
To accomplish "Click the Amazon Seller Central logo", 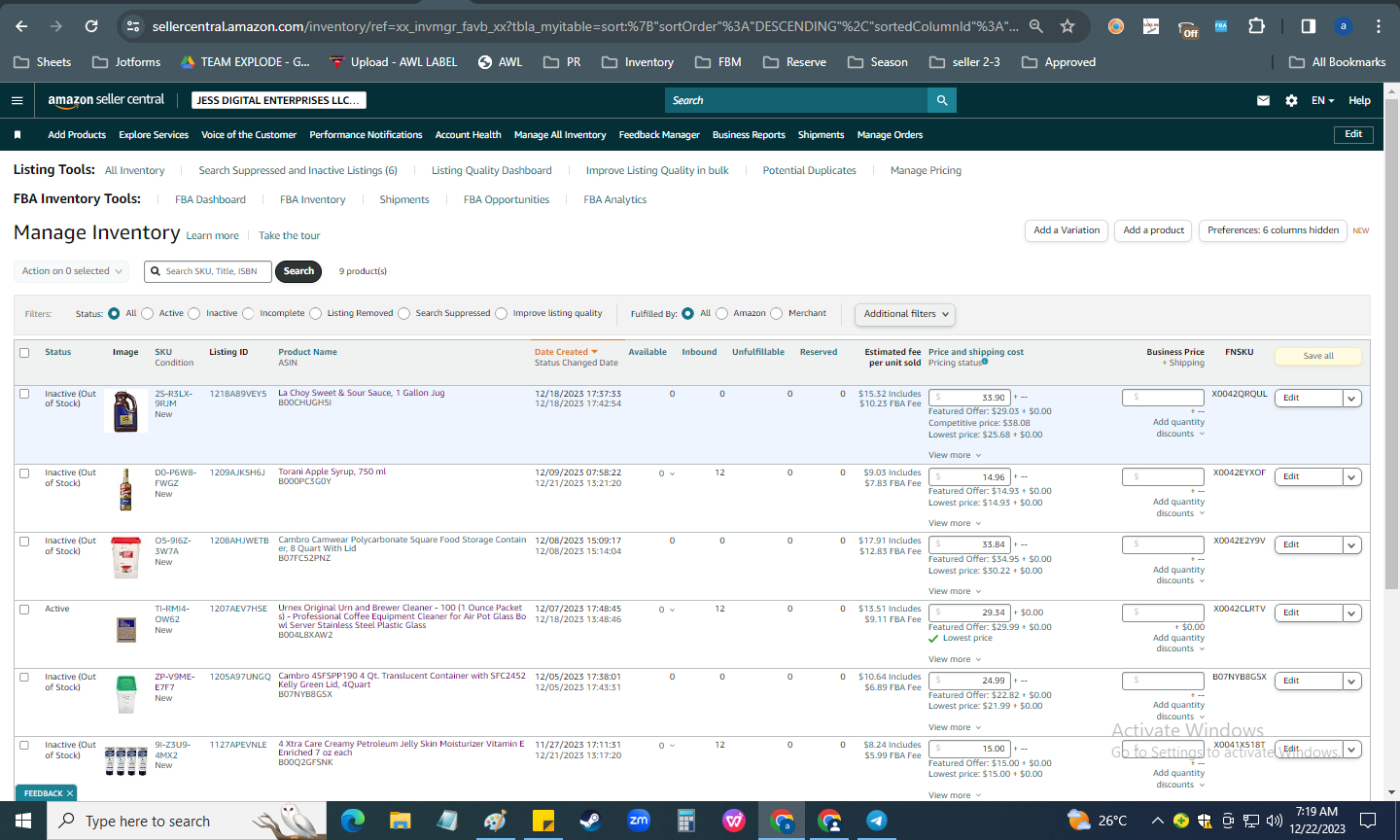I will [106, 100].
